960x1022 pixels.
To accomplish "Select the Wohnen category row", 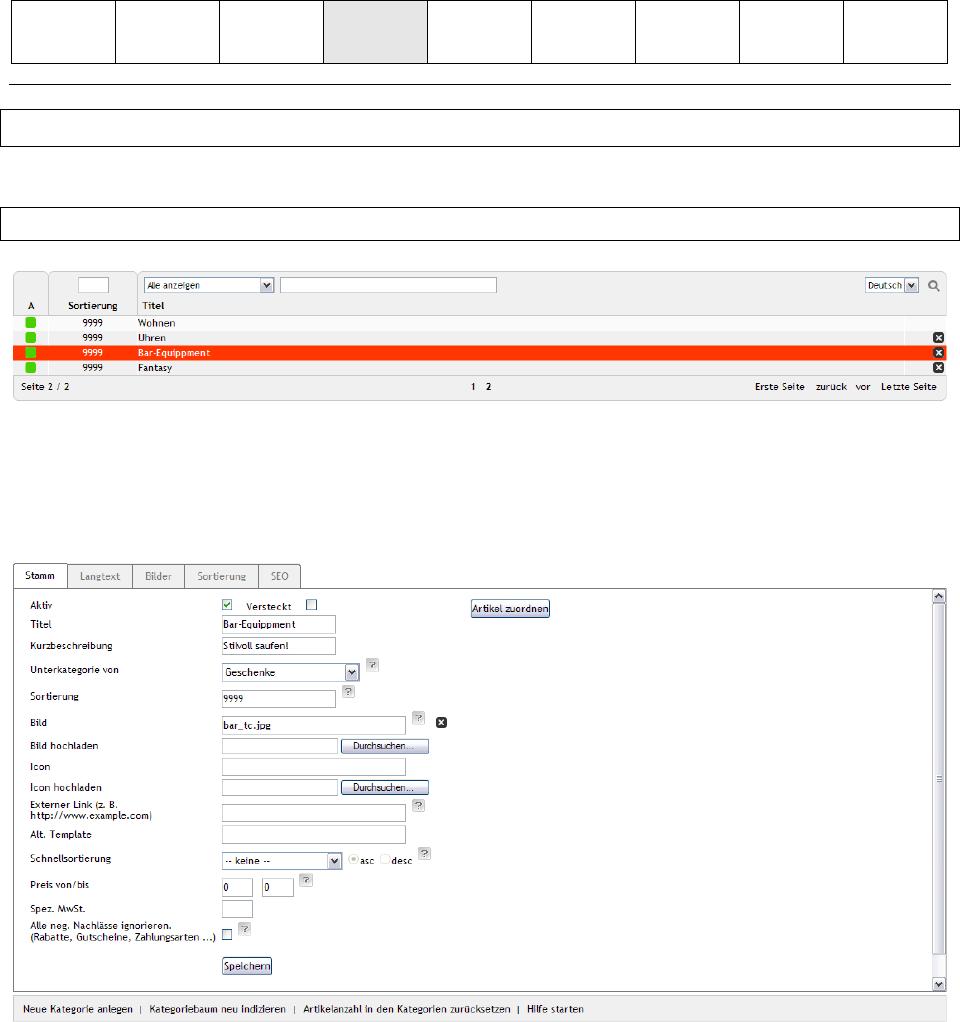I will [x=480, y=323].
